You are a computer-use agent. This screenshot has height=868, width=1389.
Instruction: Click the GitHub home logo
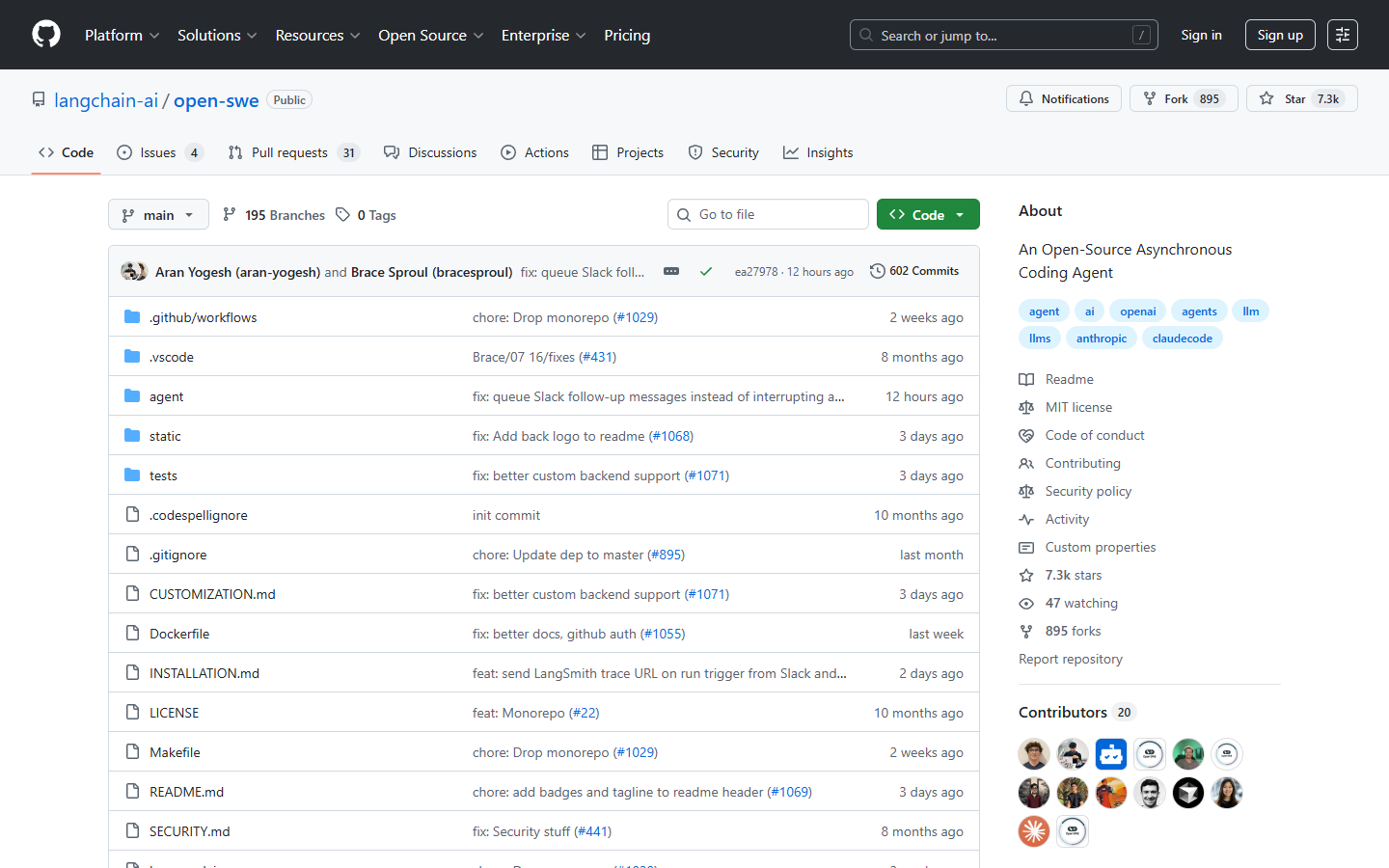45,34
